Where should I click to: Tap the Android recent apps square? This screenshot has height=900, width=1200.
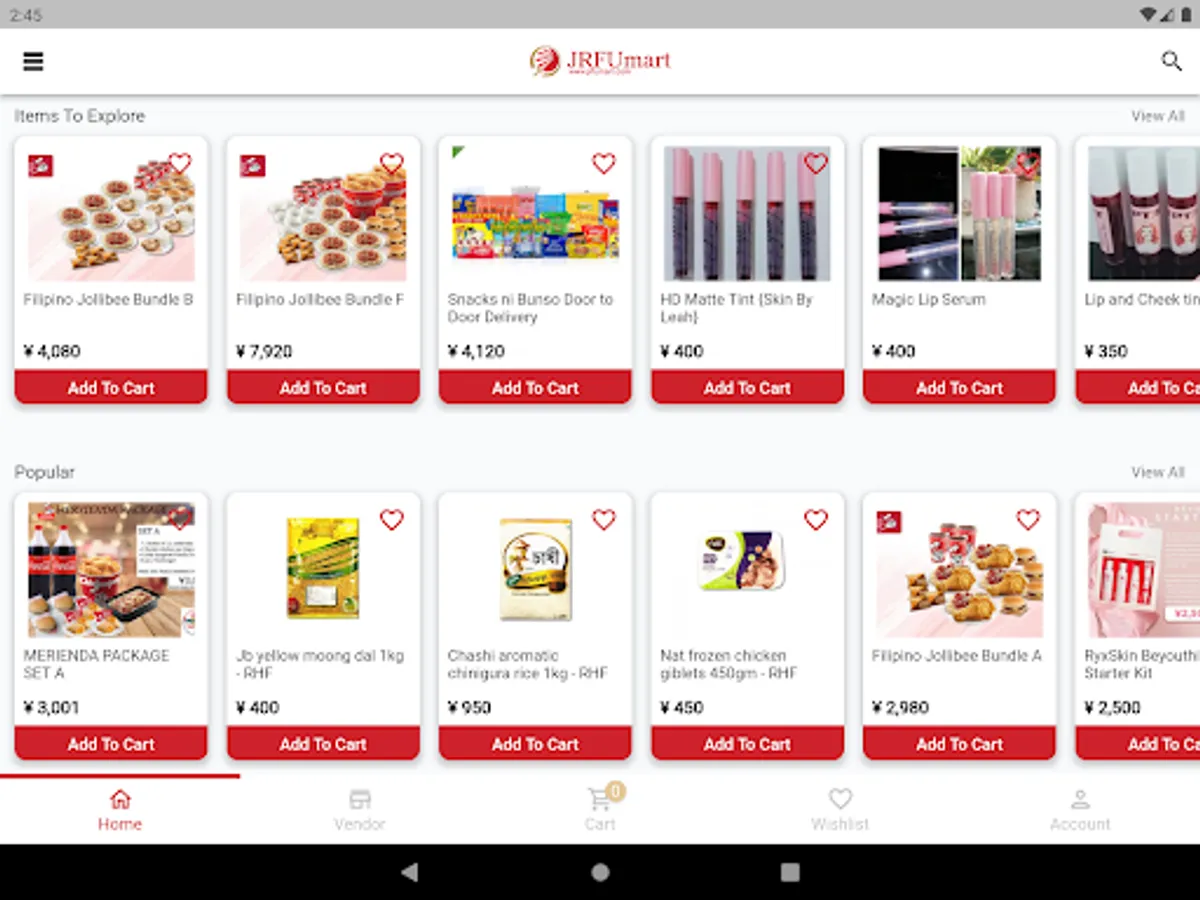790,872
